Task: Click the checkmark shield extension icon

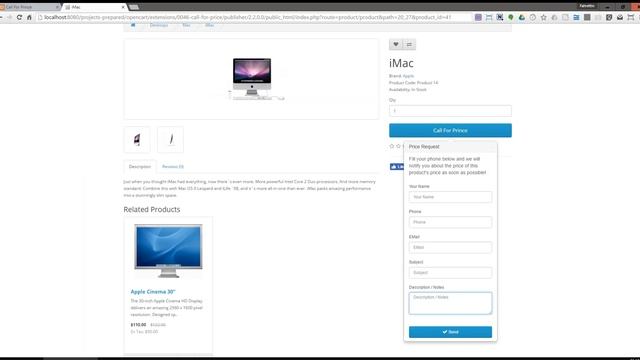Action: (x=609, y=17)
